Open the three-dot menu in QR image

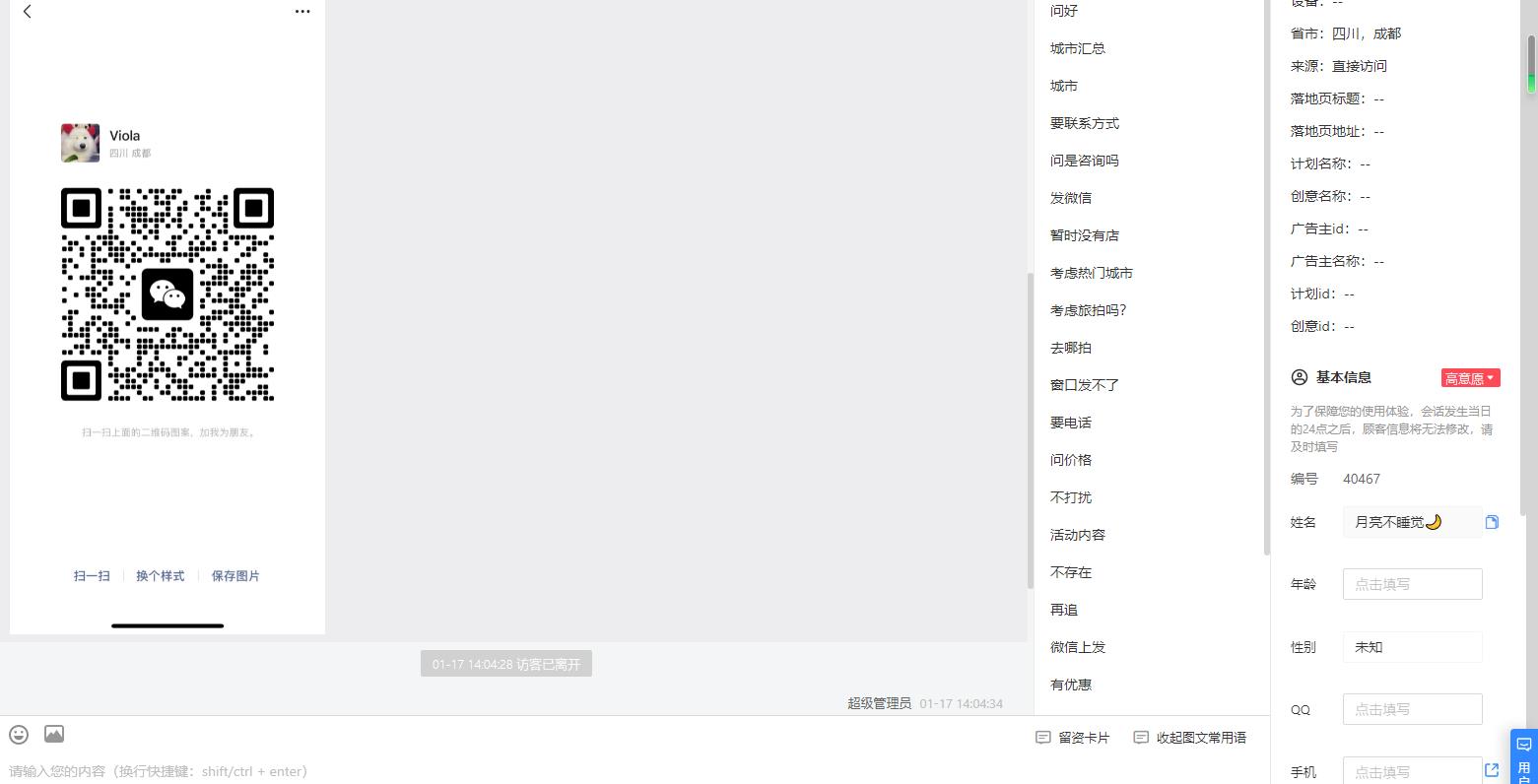point(302,12)
